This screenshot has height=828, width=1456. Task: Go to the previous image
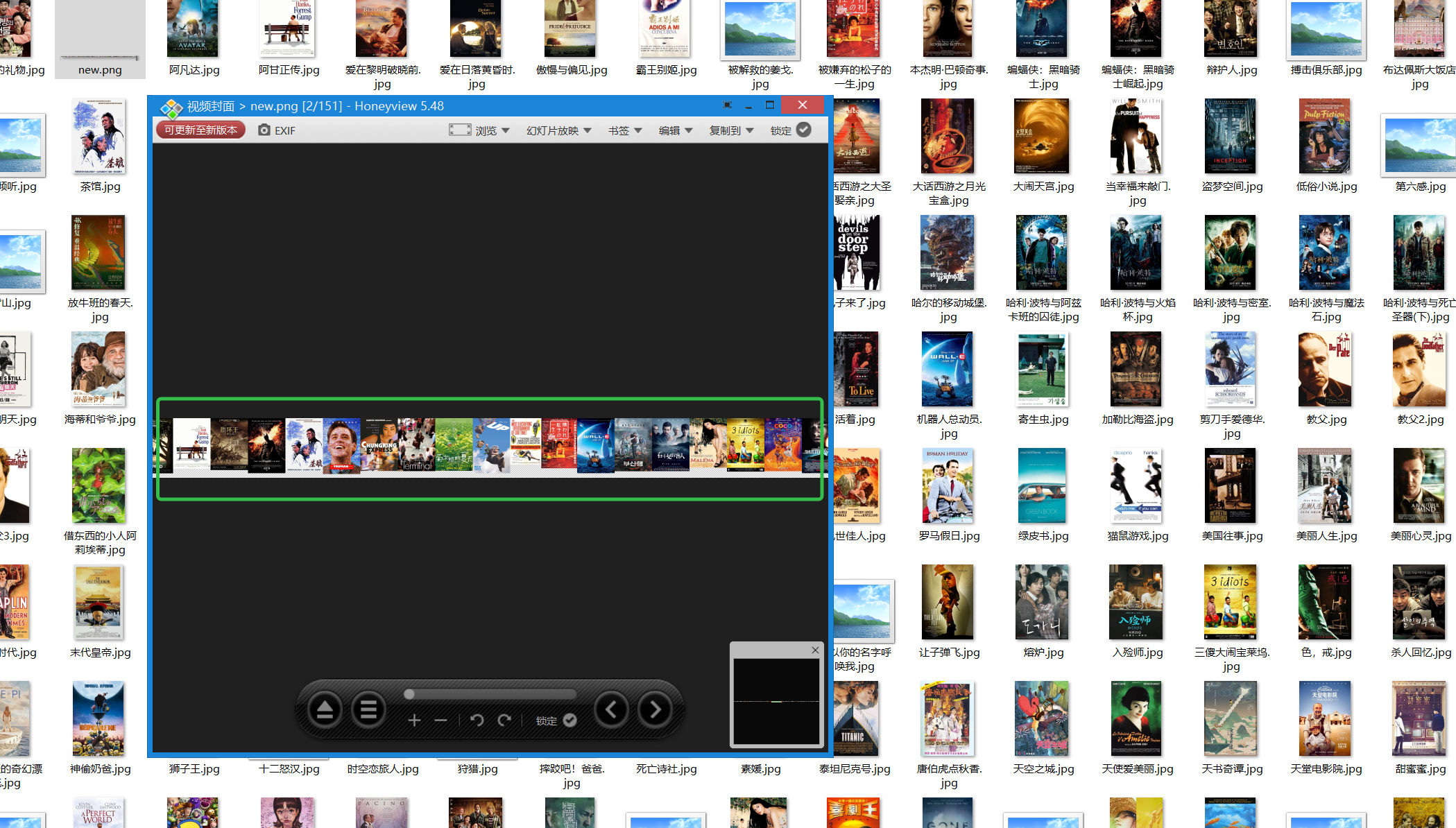[x=611, y=709]
